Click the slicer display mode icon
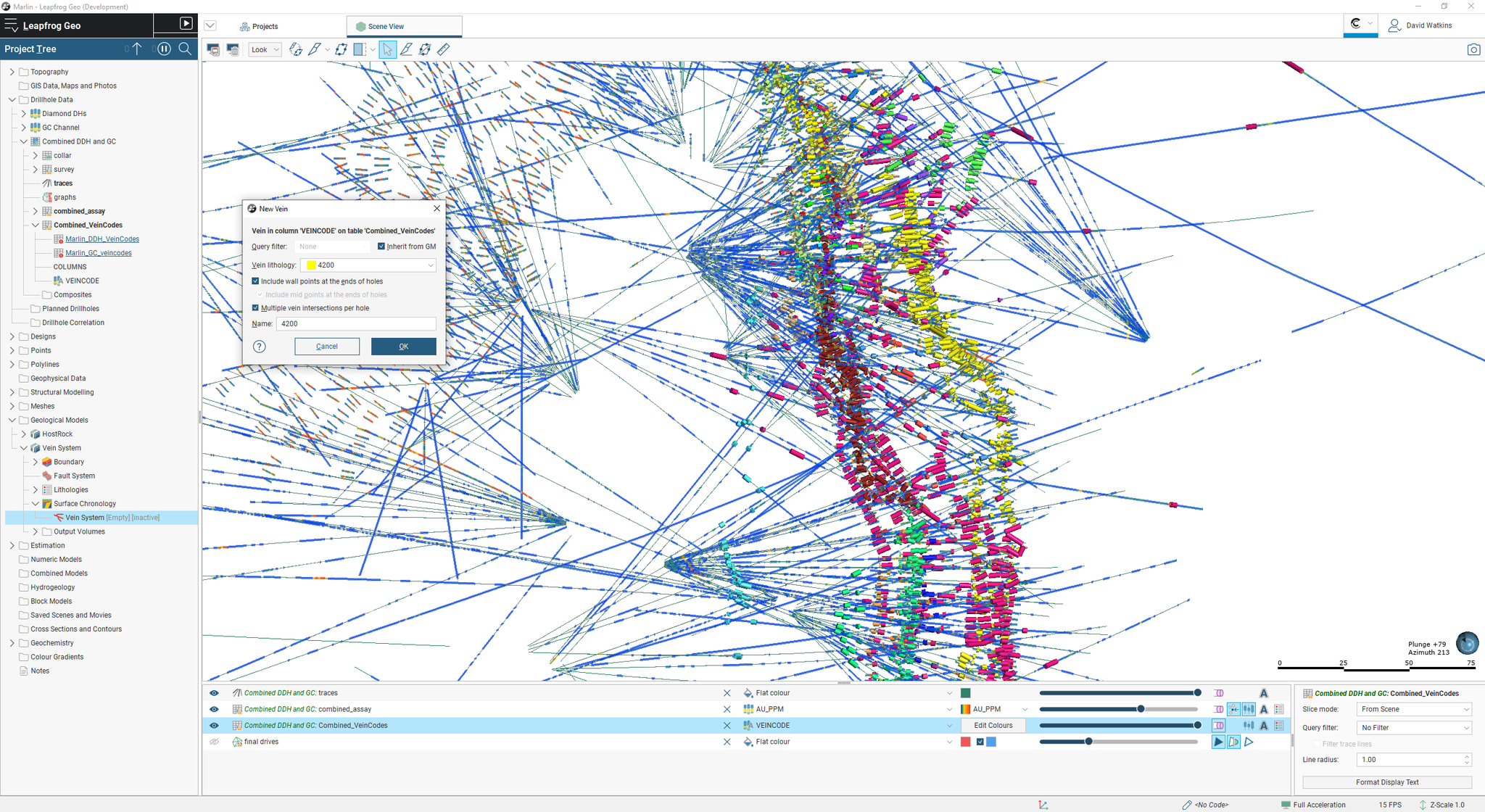 coord(360,49)
